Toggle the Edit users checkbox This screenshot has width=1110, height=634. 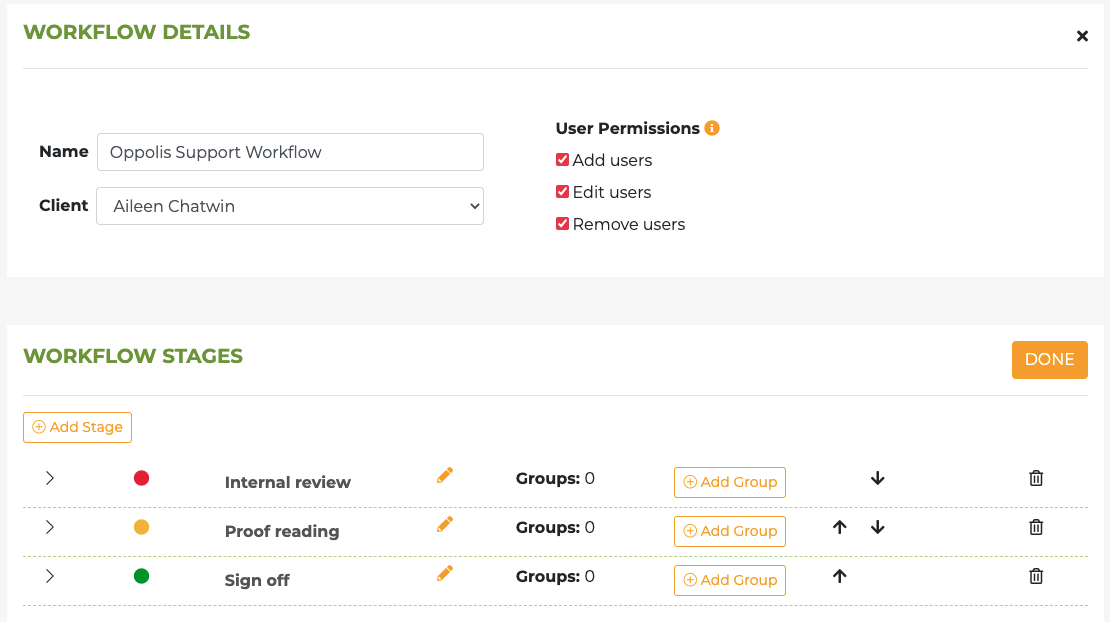[563, 192]
